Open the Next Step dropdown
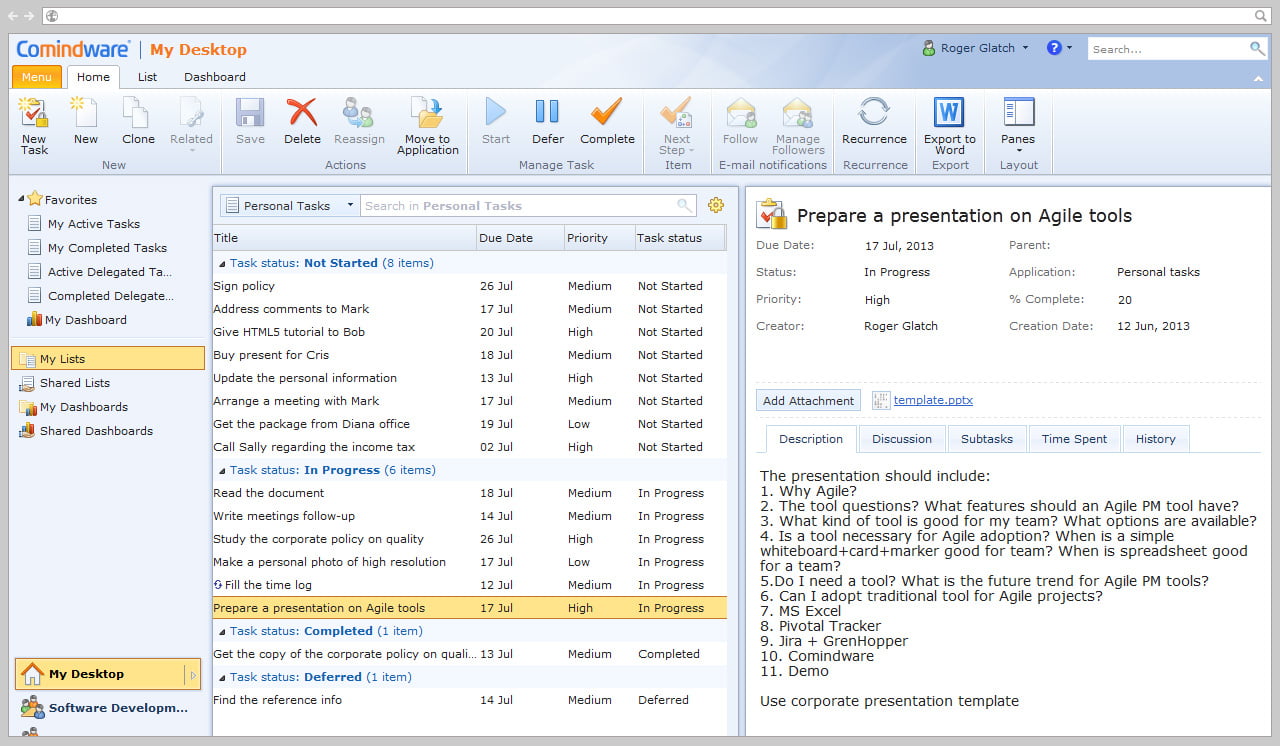The height and width of the screenshot is (746, 1280). 677,125
